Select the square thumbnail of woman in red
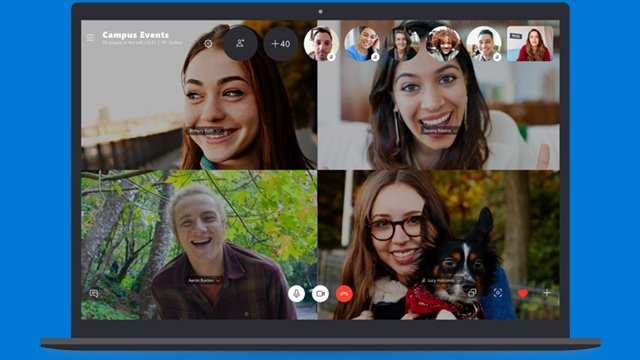Image resolution: width=640 pixels, height=360 pixels. pyautogui.click(x=530, y=43)
